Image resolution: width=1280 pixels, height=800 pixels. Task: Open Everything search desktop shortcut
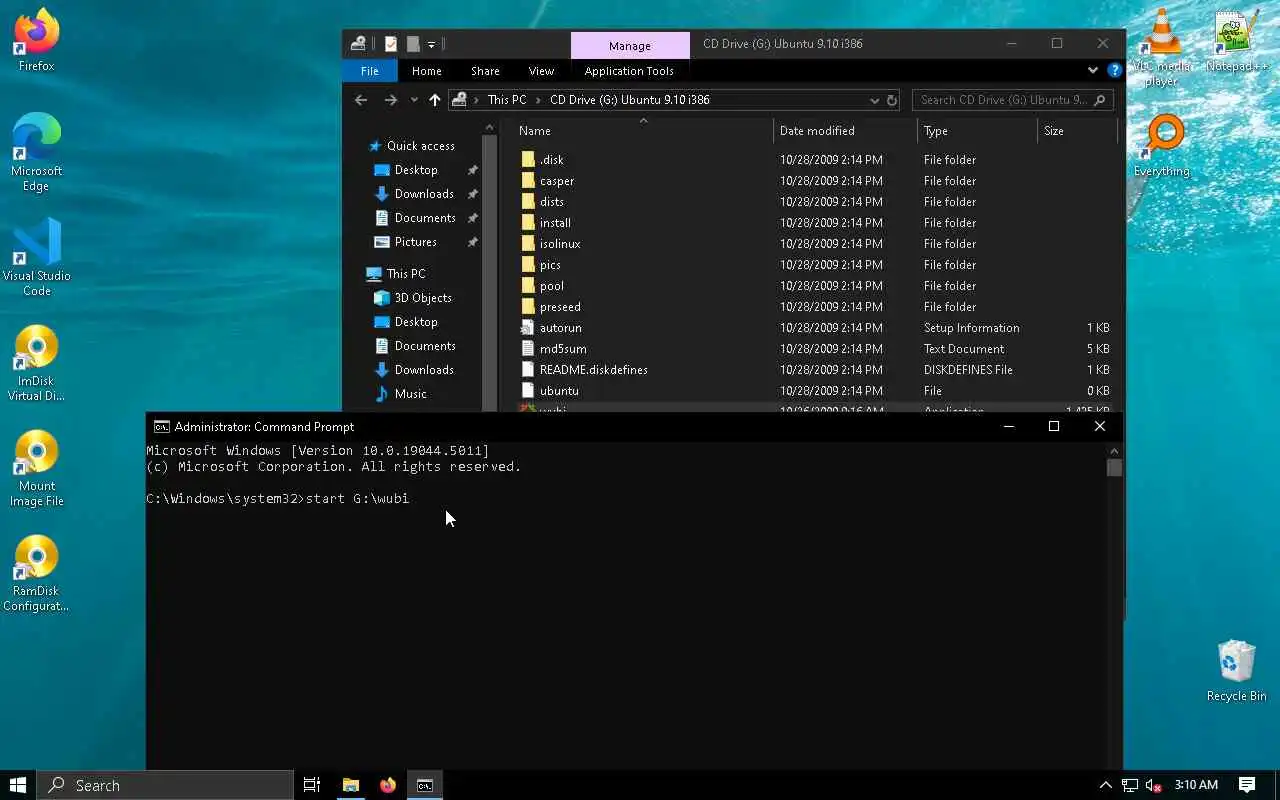pos(1161,147)
